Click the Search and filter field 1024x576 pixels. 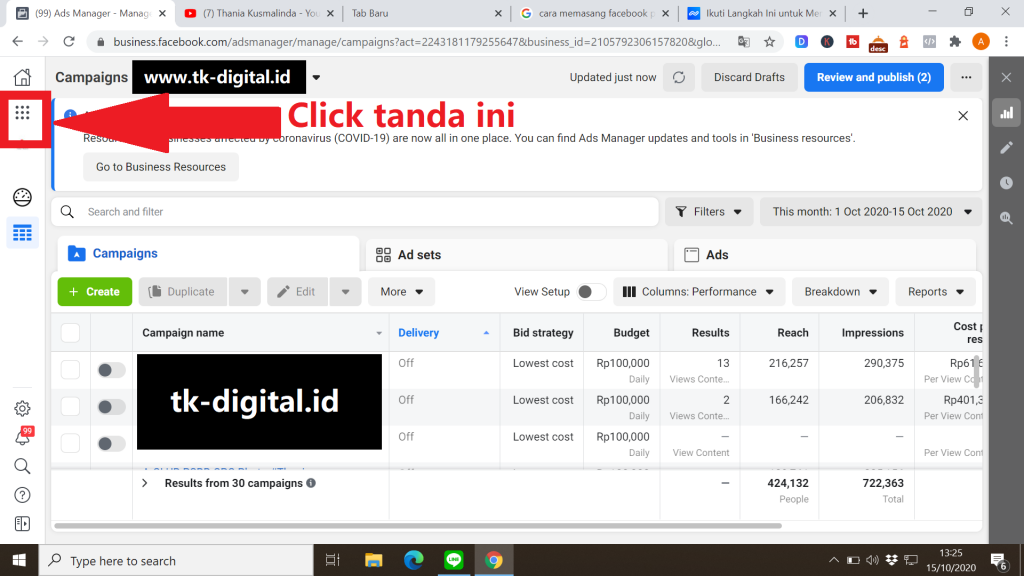pyautogui.click(x=360, y=212)
